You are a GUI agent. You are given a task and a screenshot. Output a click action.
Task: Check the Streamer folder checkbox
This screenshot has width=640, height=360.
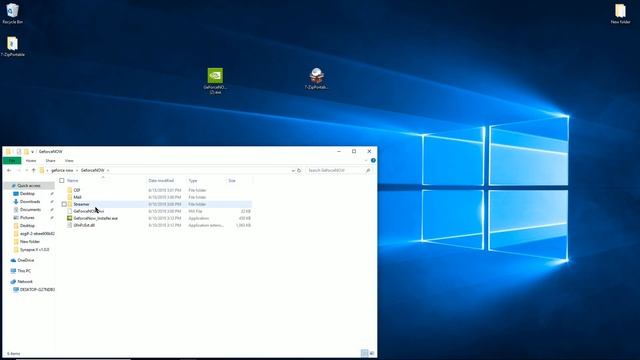64,204
